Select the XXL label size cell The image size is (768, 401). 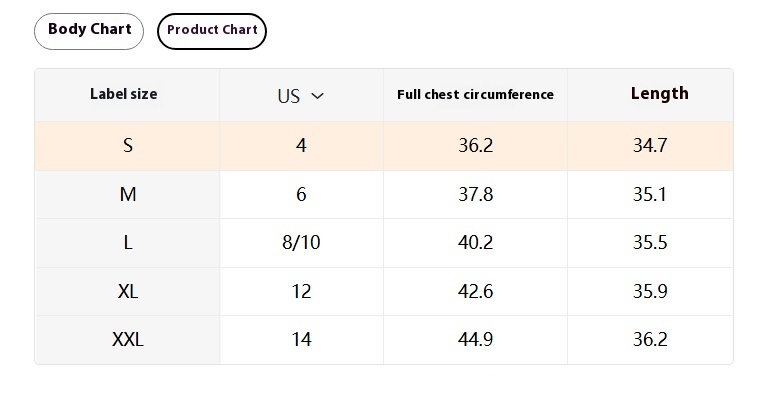click(127, 339)
